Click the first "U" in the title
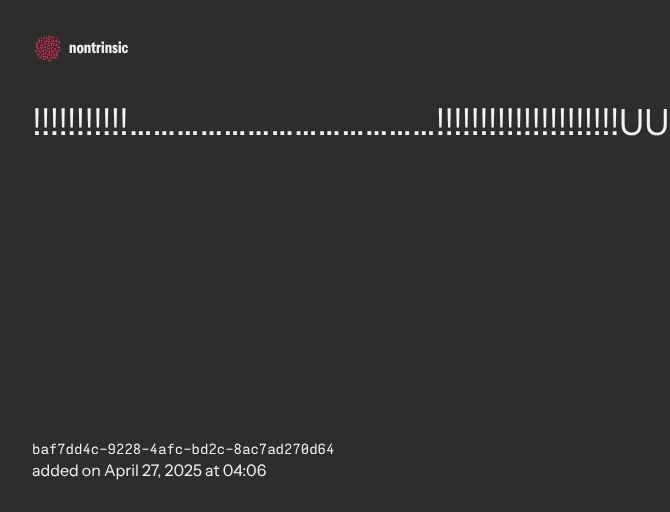 tap(631, 124)
